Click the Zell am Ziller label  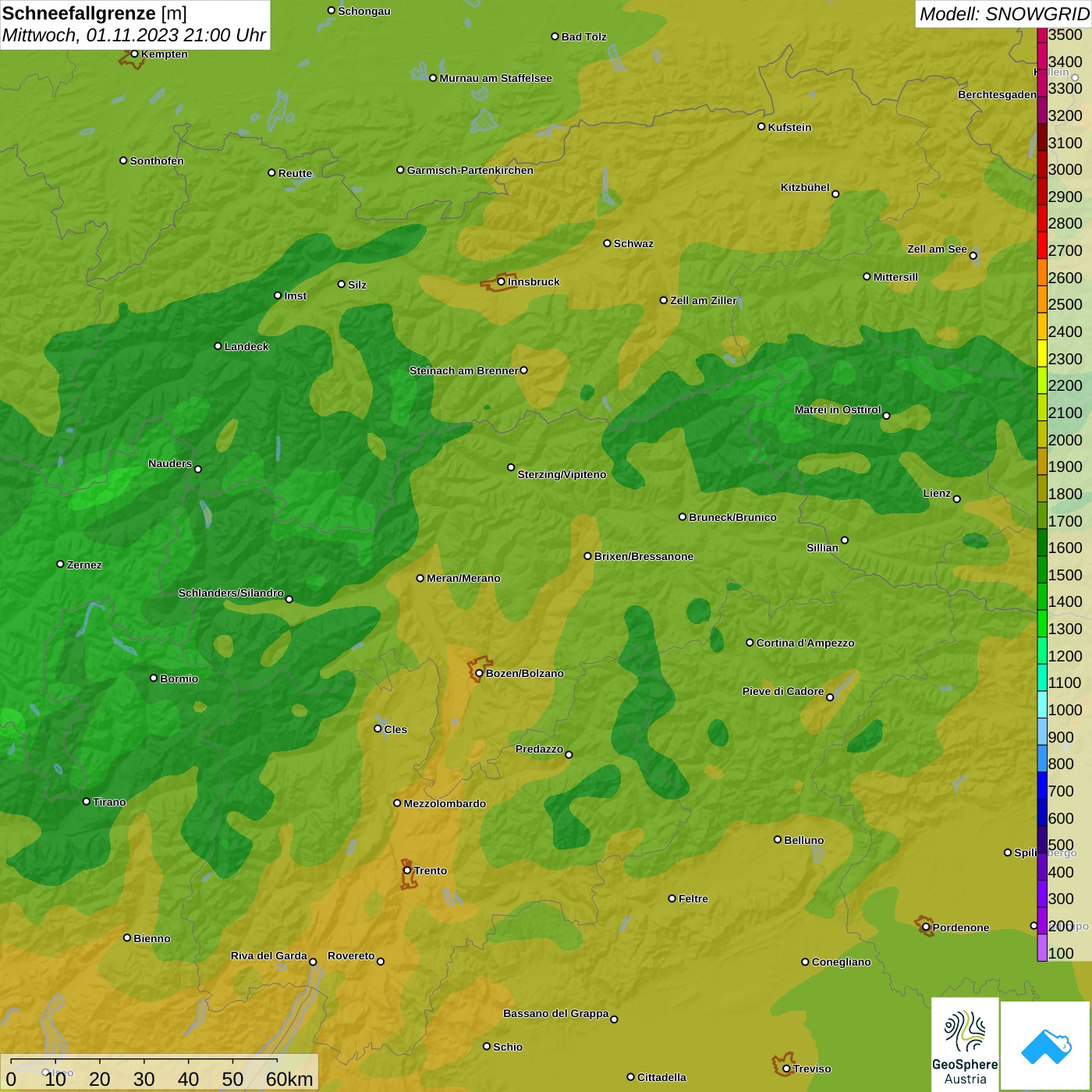704,300
